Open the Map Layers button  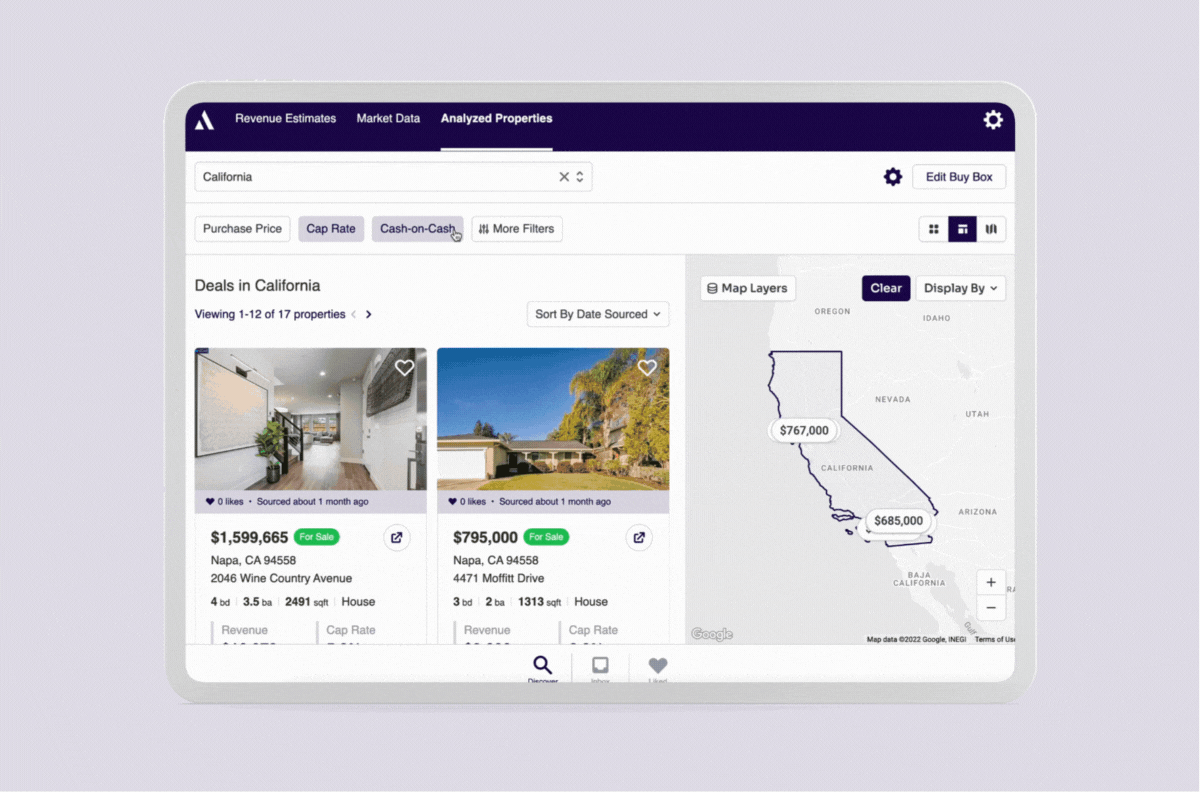tap(748, 288)
